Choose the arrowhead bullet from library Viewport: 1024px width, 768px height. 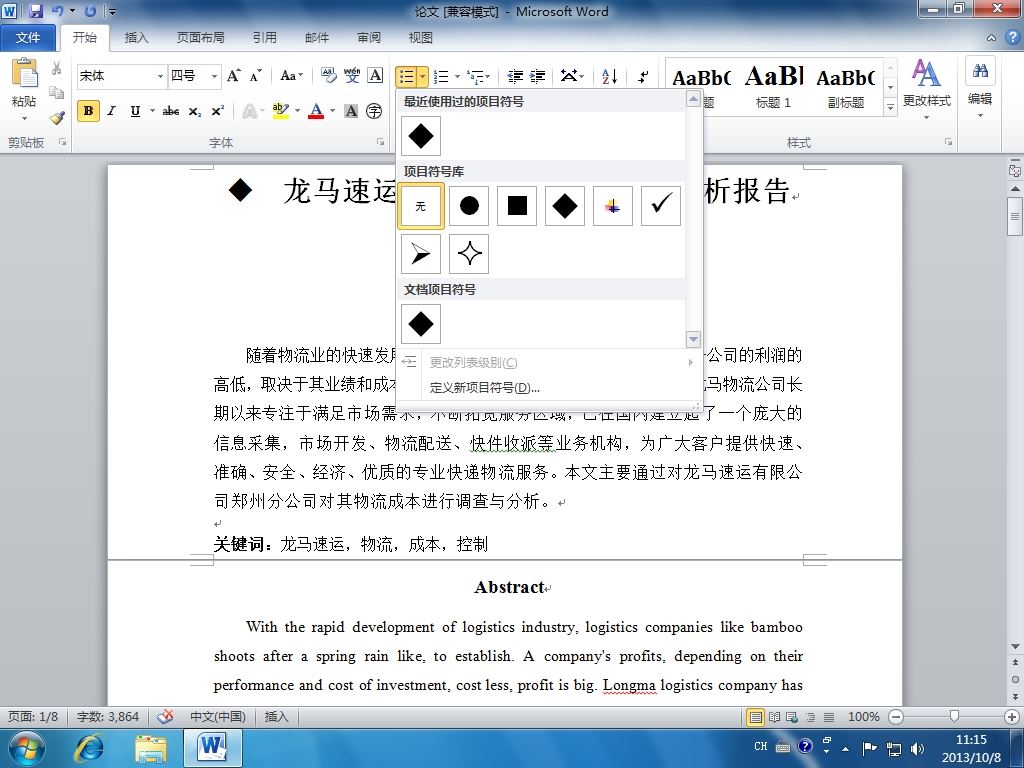pyautogui.click(x=421, y=254)
